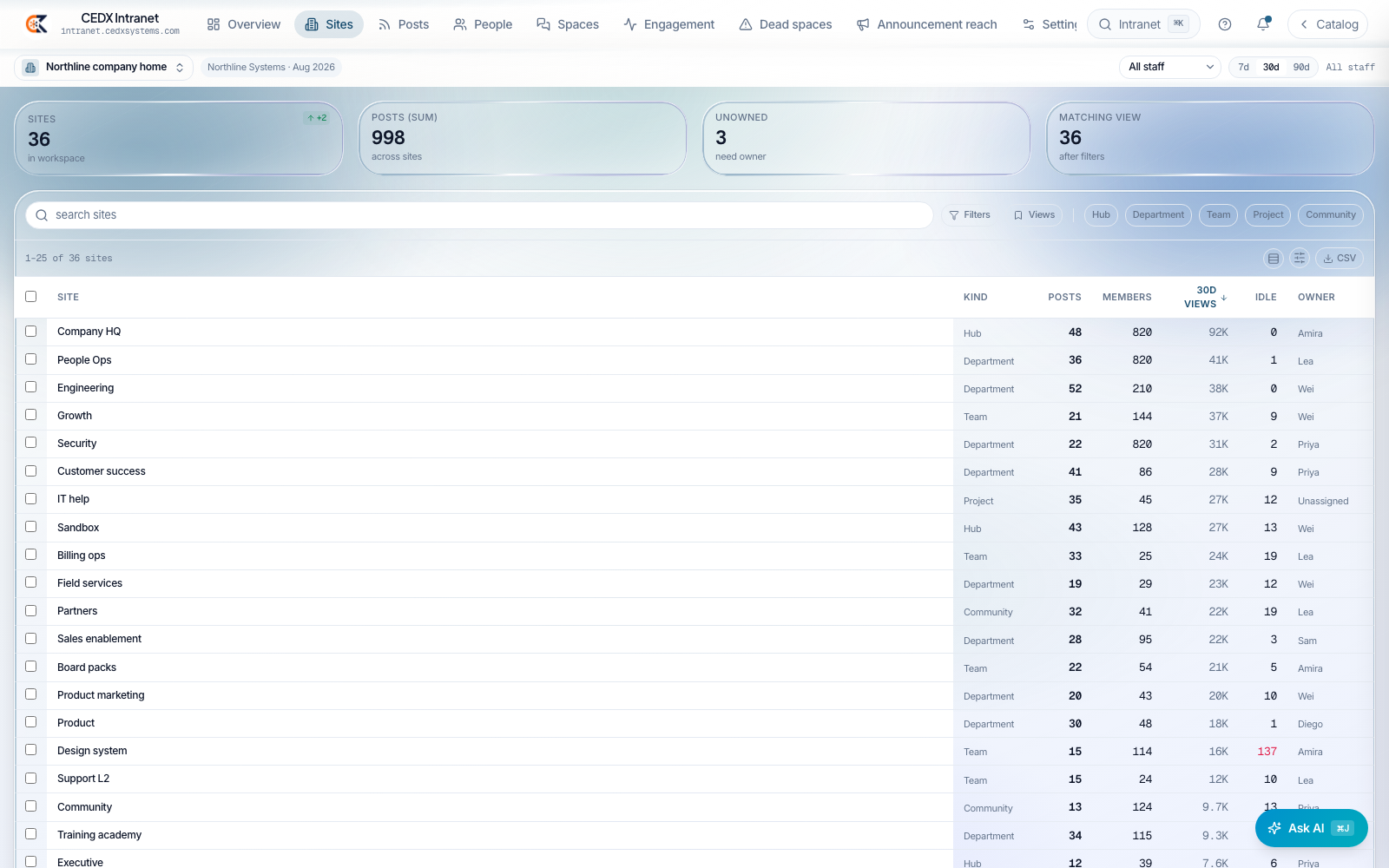Viewport: 1389px width, 868px height.
Task: Sort by the Members column header
Action: point(1127,297)
